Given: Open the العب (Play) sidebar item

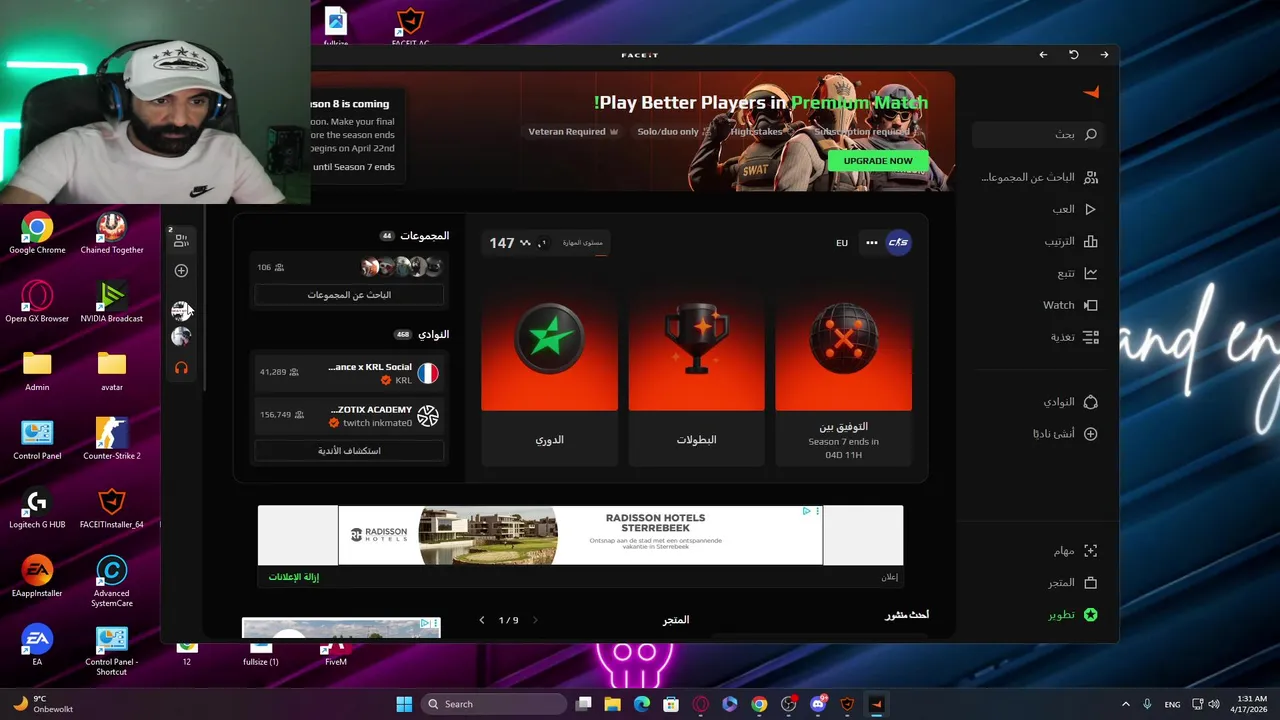Looking at the screenshot, I should pos(1074,209).
